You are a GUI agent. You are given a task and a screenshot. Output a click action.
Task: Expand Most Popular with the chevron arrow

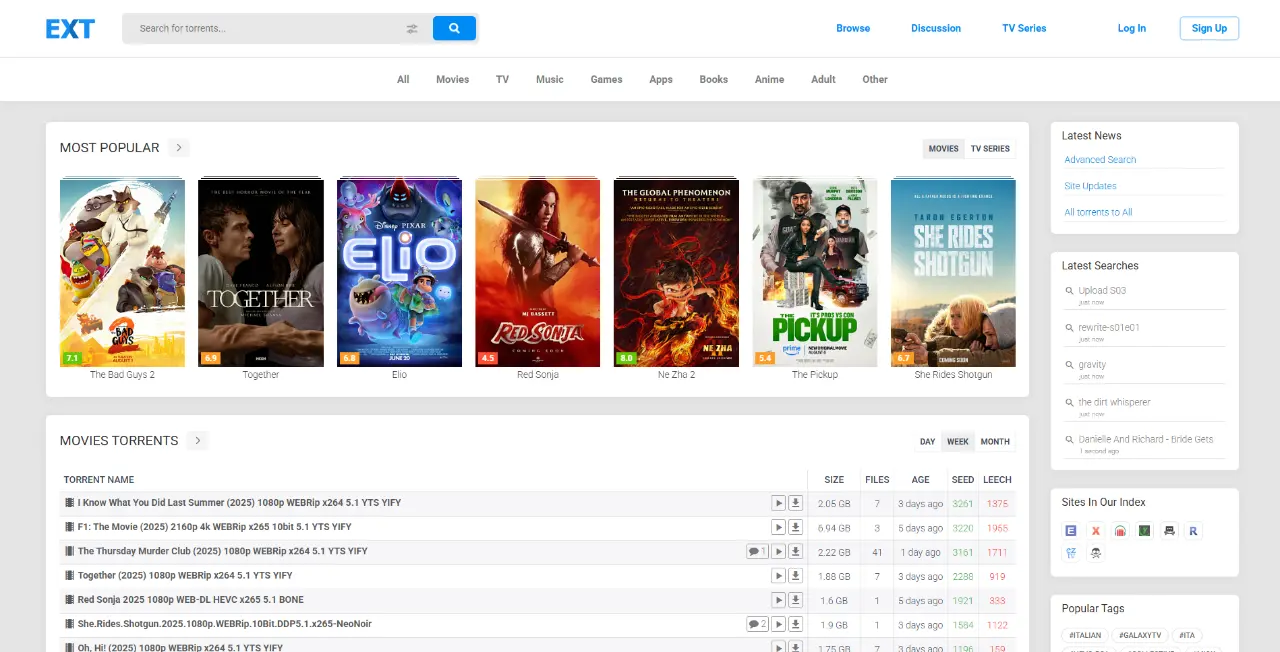[x=179, y=148]
